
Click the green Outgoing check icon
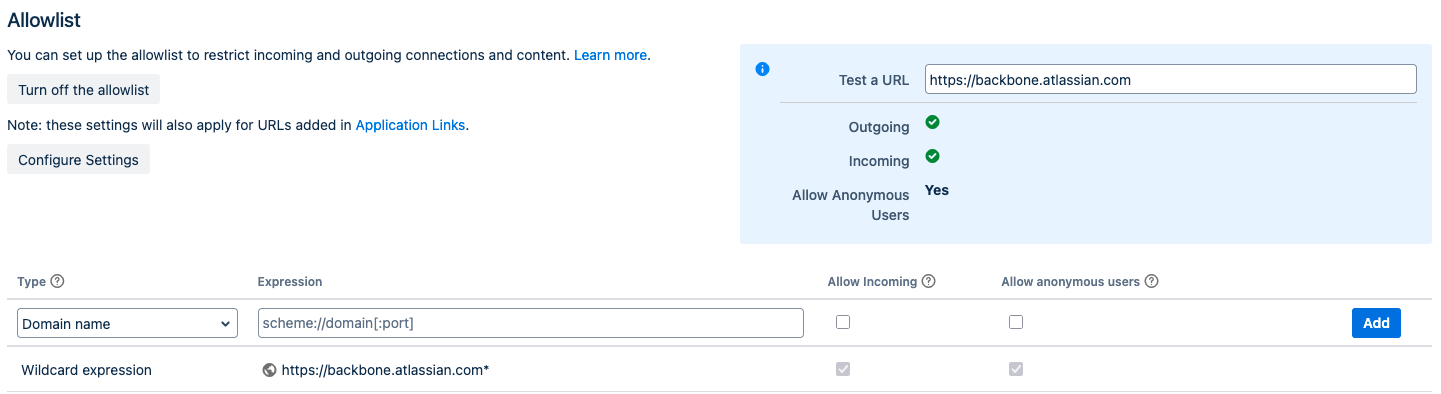pos(932,122)
